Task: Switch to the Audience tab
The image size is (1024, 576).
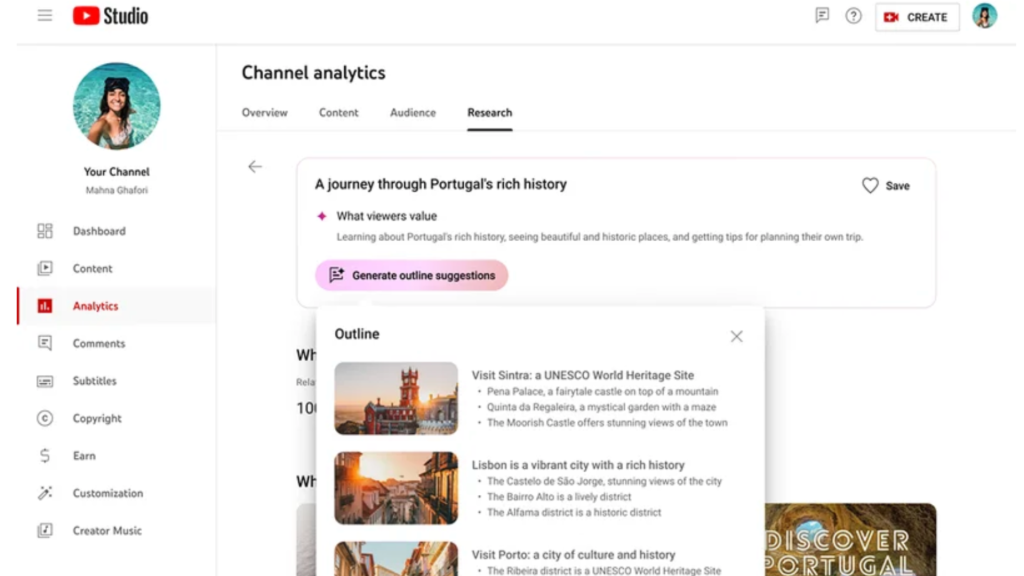Action: tap(413, 113)
